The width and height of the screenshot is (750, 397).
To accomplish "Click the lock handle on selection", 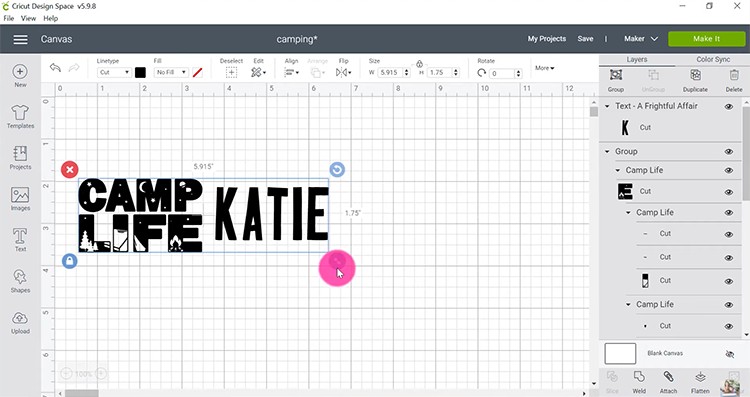I will pos(70,261).
